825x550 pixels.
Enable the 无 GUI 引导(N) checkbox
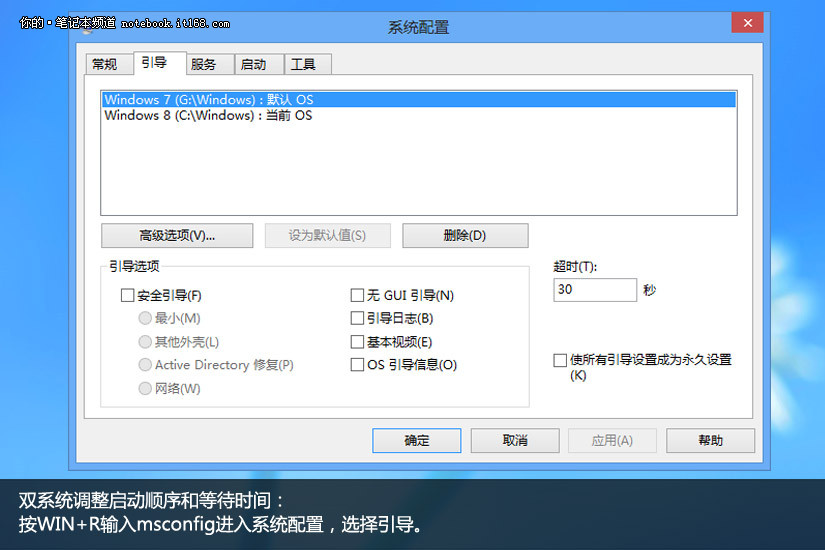click(357, 296)
